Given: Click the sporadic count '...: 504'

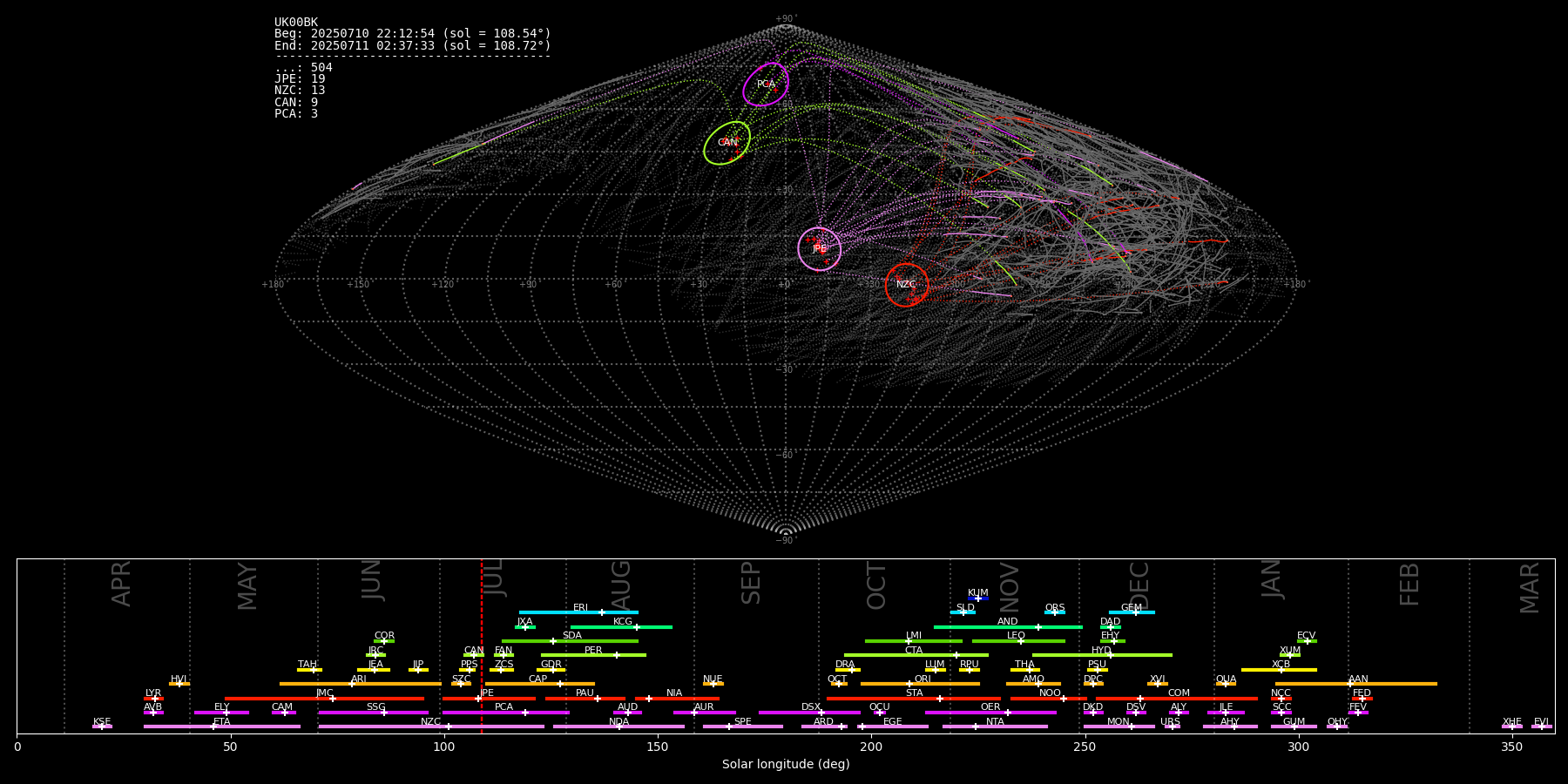Looking at the screenshot, I should [303, 67].
